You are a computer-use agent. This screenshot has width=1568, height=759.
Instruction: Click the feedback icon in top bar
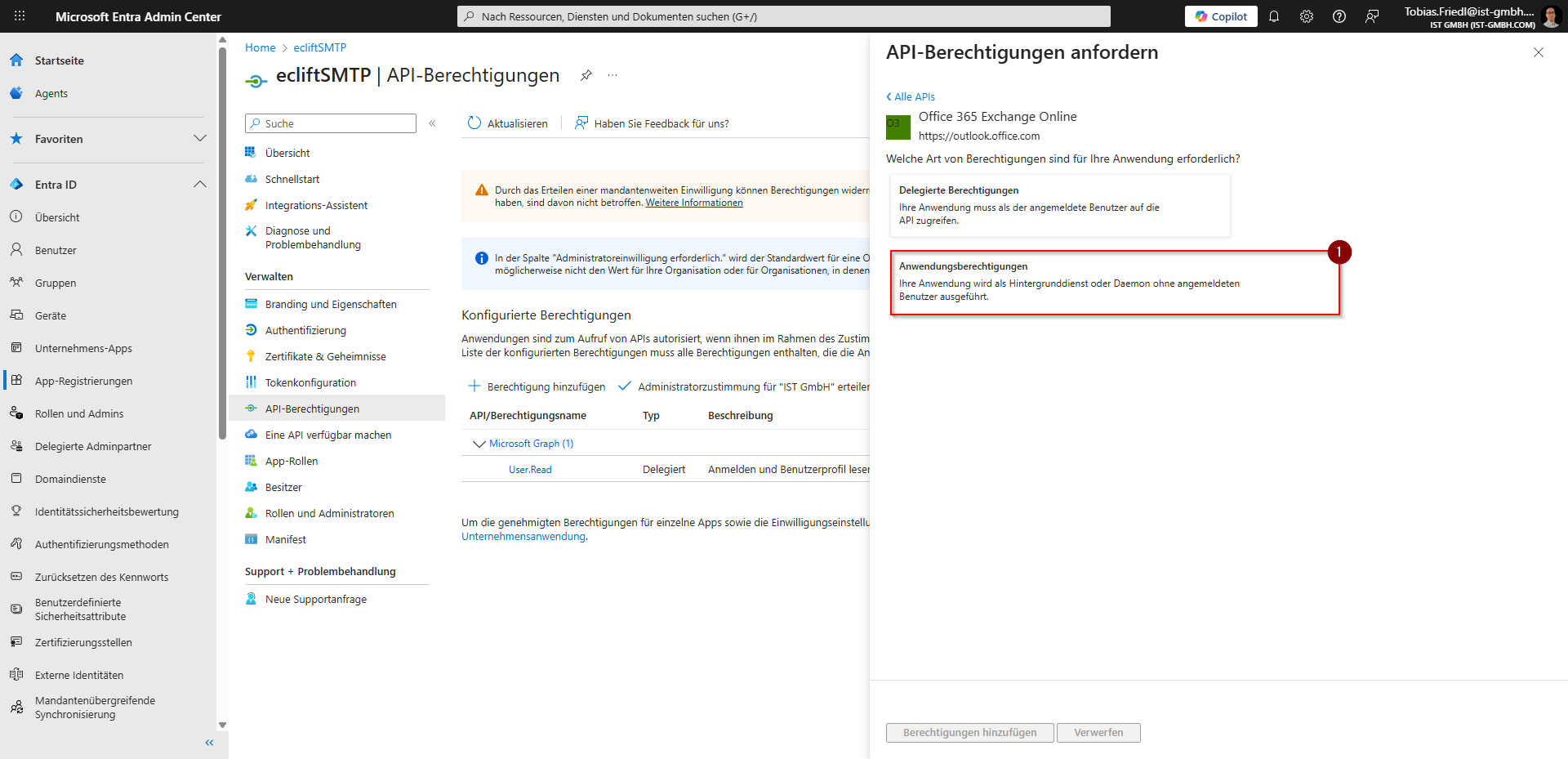point(1372,16)
